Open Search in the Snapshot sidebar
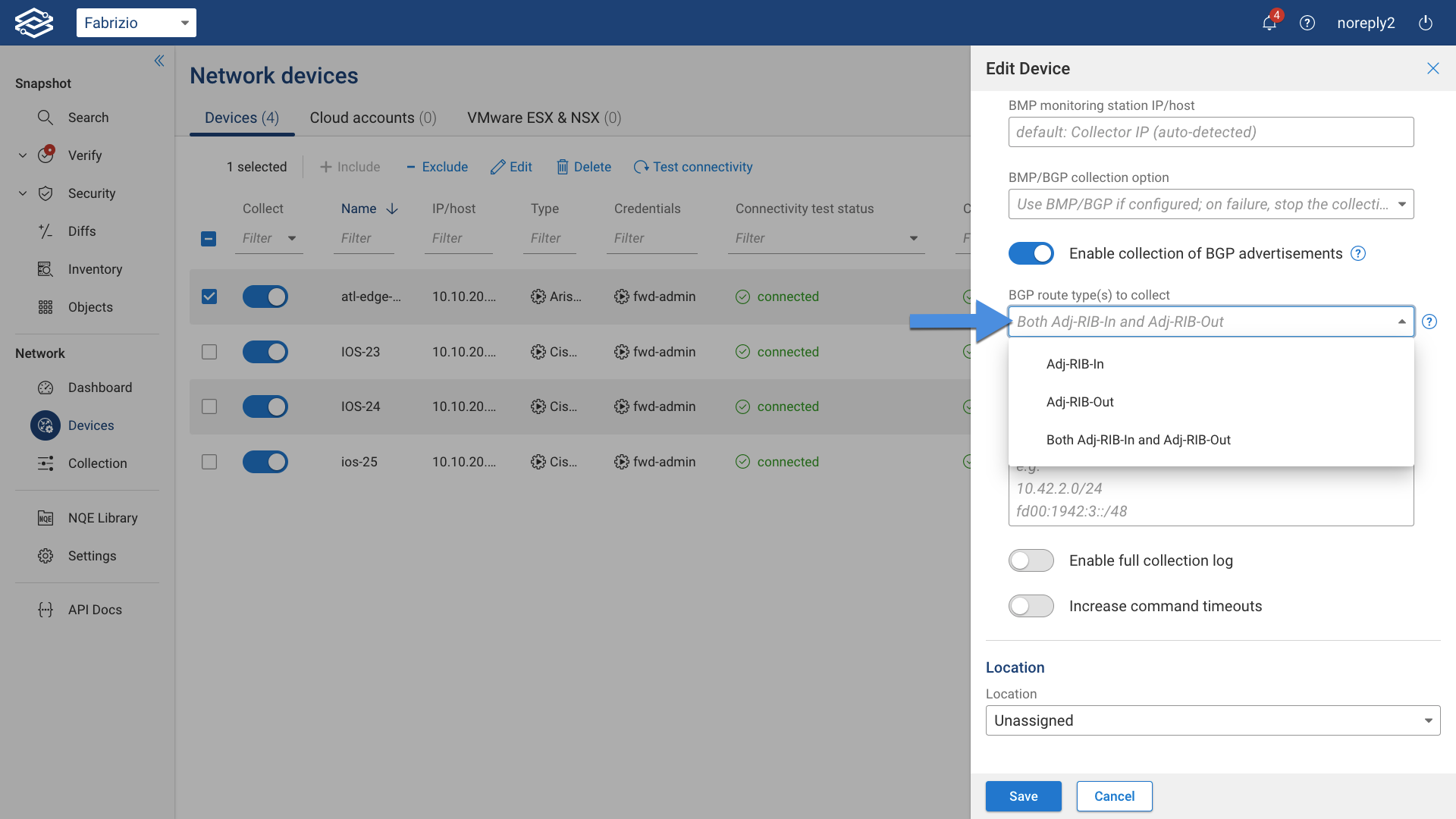The image size is (1456, 819). [88, 118]
